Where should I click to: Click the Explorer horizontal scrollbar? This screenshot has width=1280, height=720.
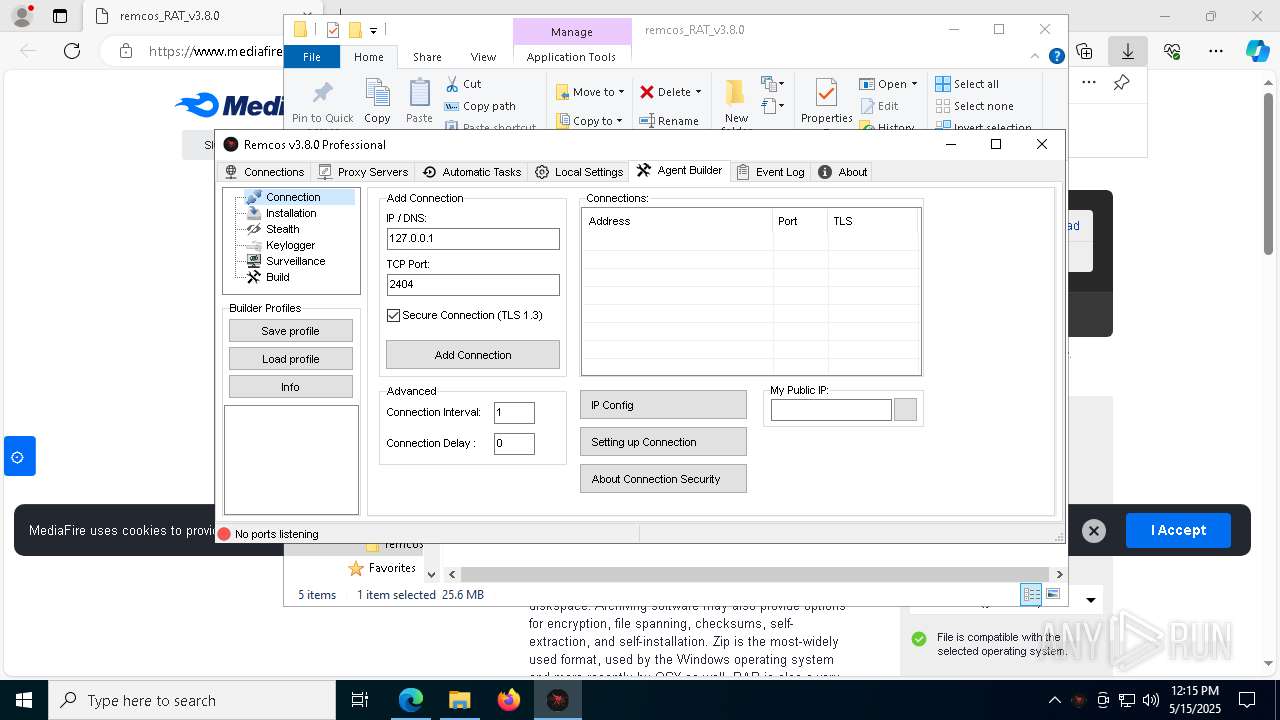tap(755, 574)
